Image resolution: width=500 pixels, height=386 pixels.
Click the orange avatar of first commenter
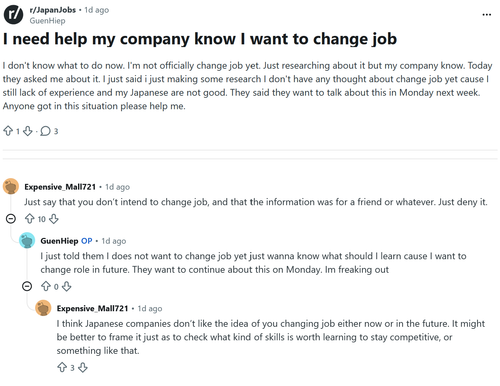[11, 186]
